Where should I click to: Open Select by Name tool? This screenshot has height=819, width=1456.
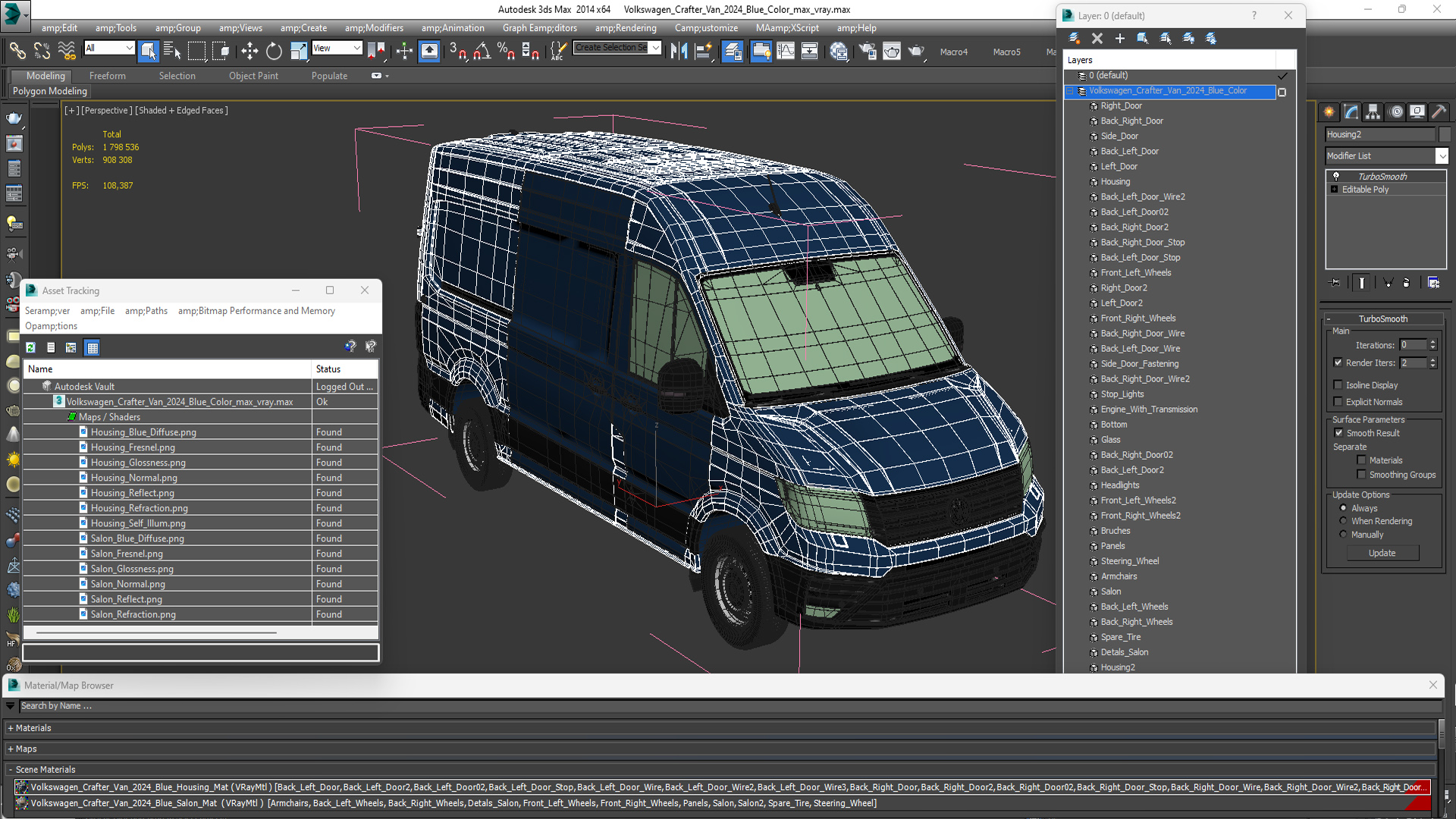[172, 51]
